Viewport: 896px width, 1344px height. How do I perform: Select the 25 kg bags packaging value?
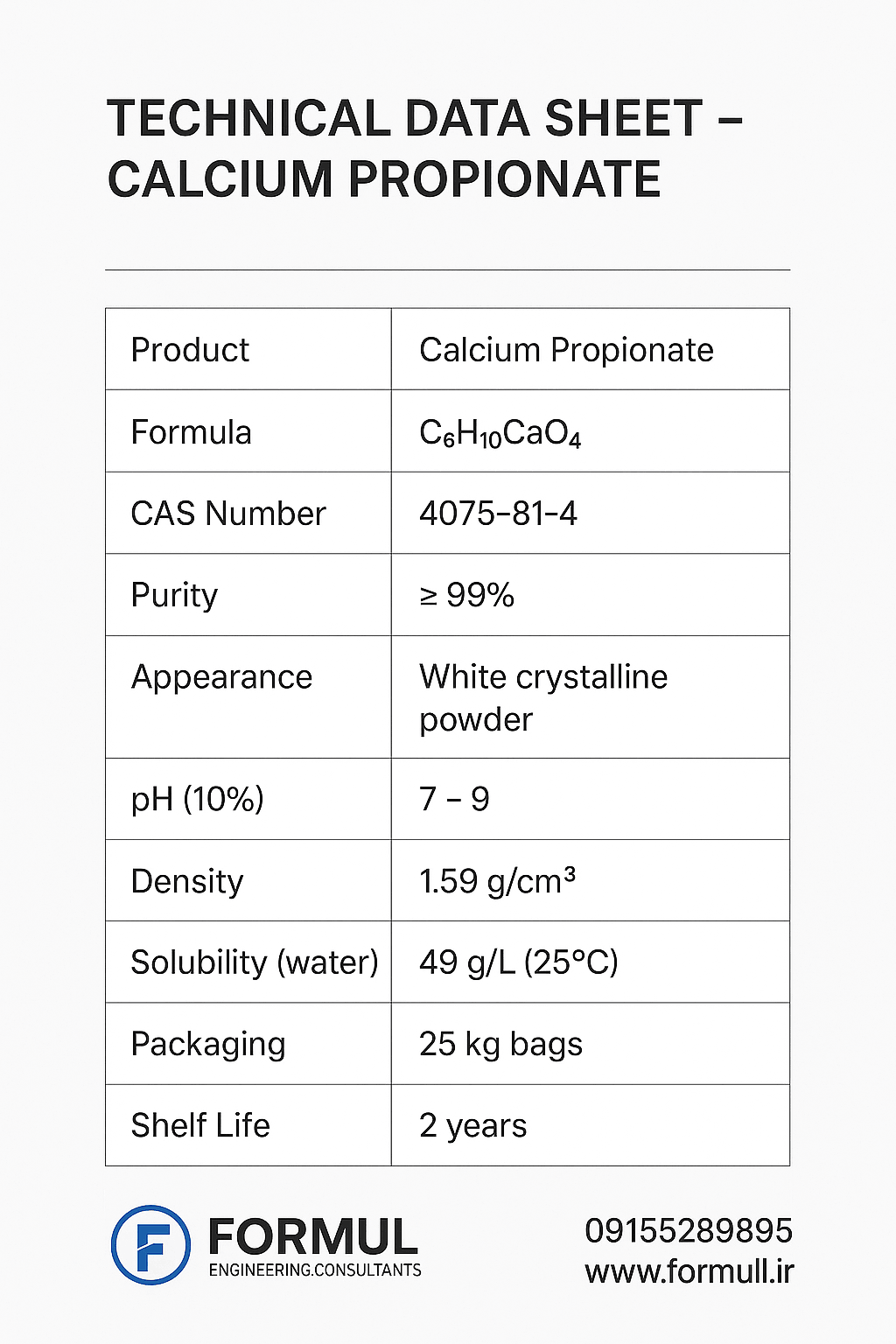[500, 1044]
